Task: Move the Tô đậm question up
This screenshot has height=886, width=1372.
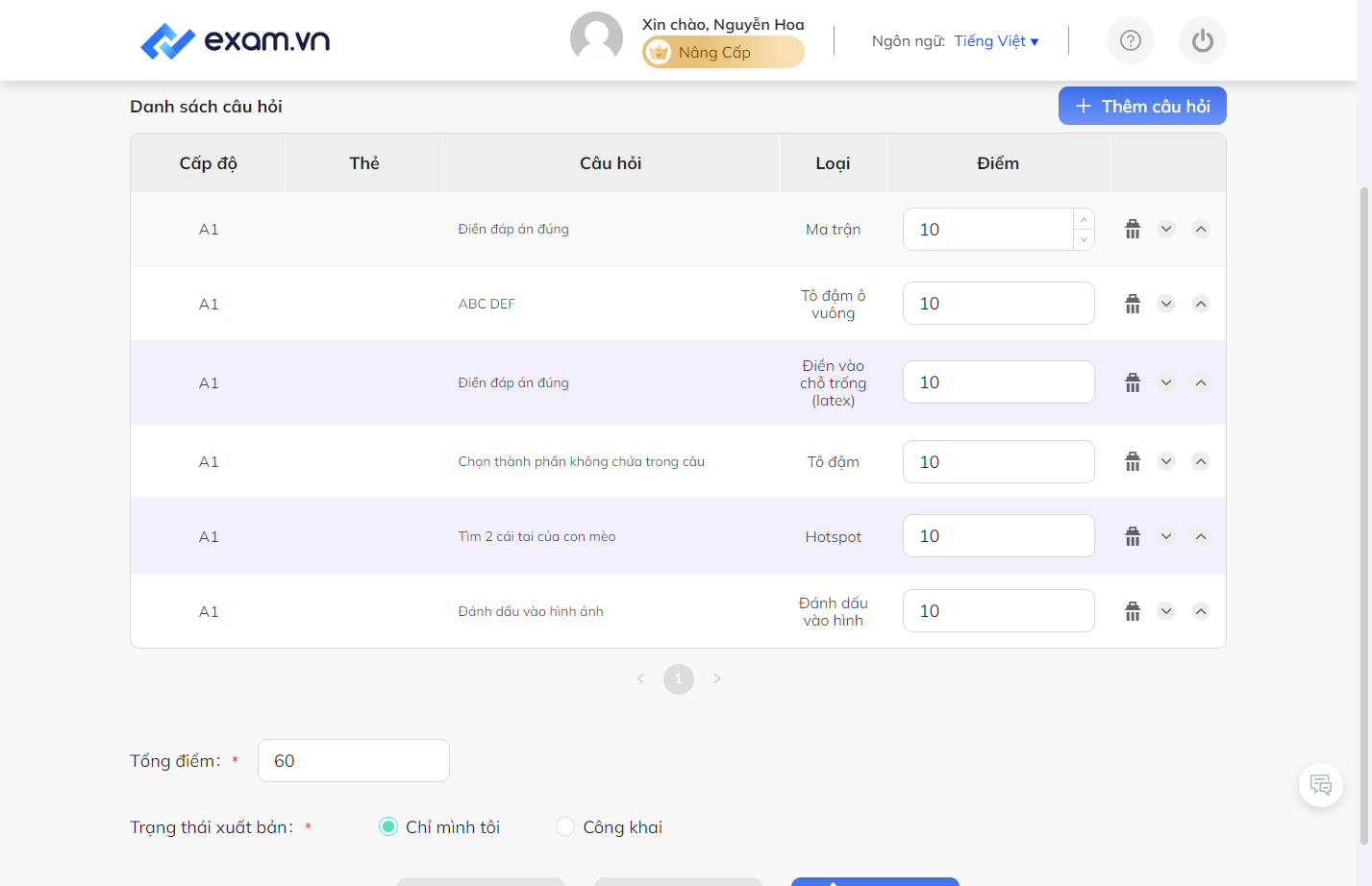Action: 1201,461
